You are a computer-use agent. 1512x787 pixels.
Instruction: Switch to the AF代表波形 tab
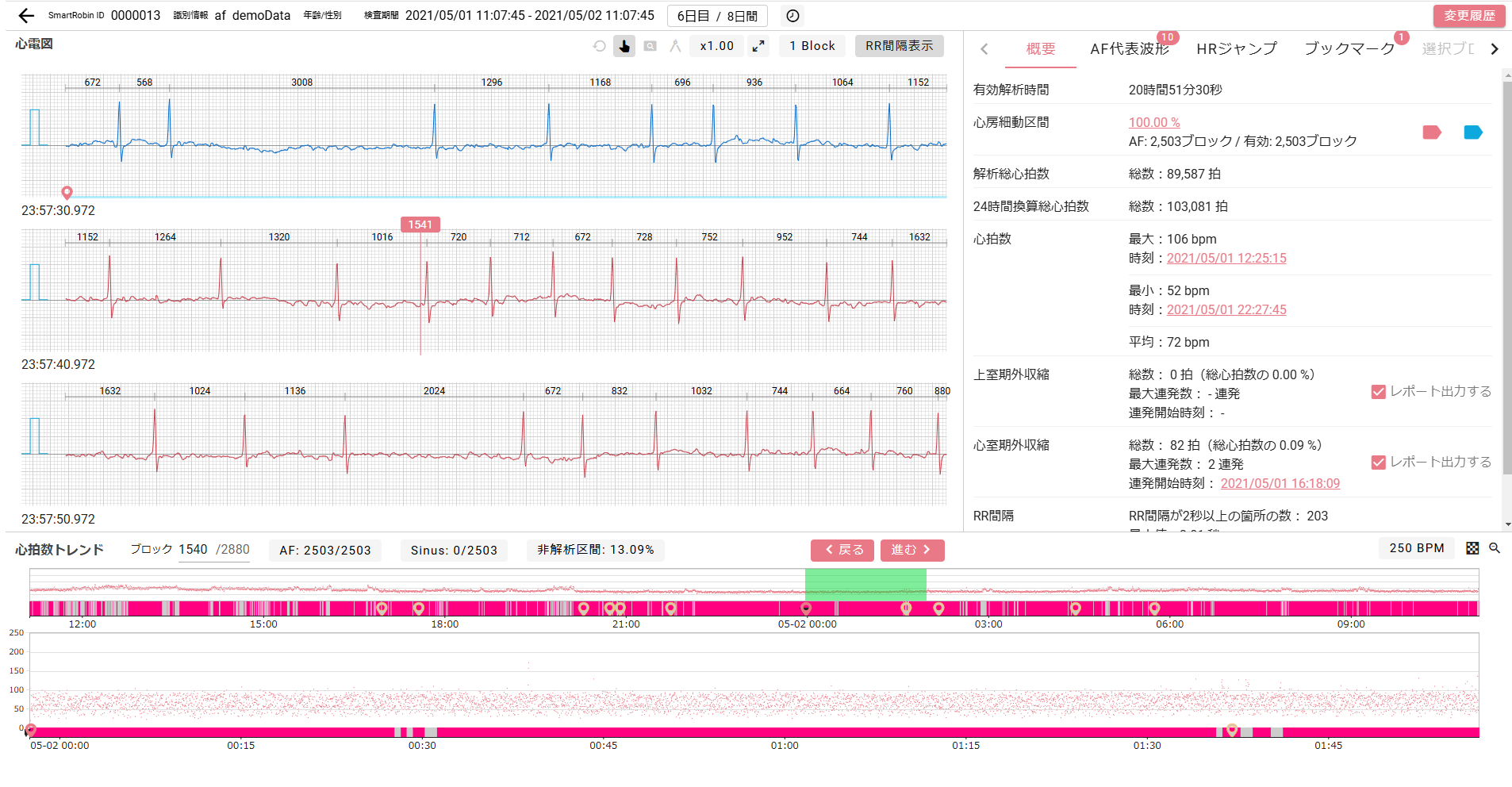[x=1130, y=49]
